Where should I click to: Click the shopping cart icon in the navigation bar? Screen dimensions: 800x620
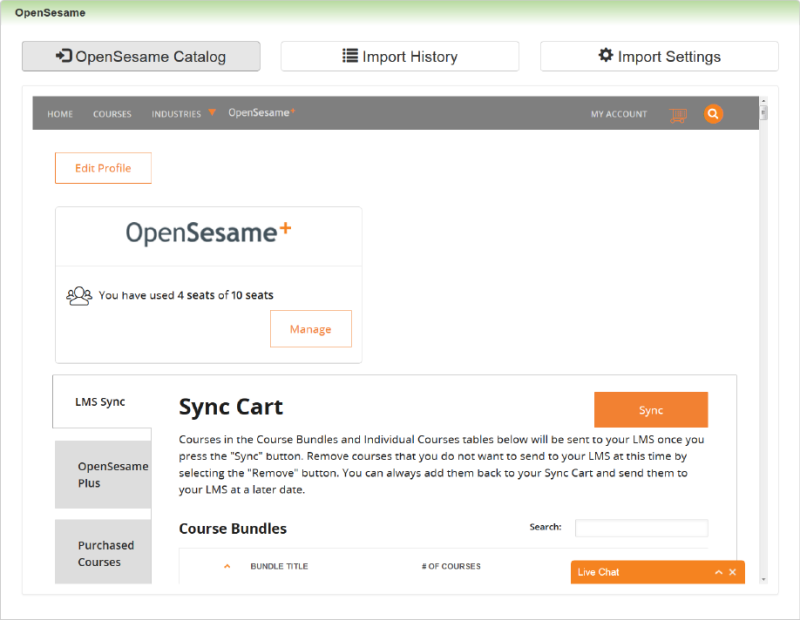[678, 114]
